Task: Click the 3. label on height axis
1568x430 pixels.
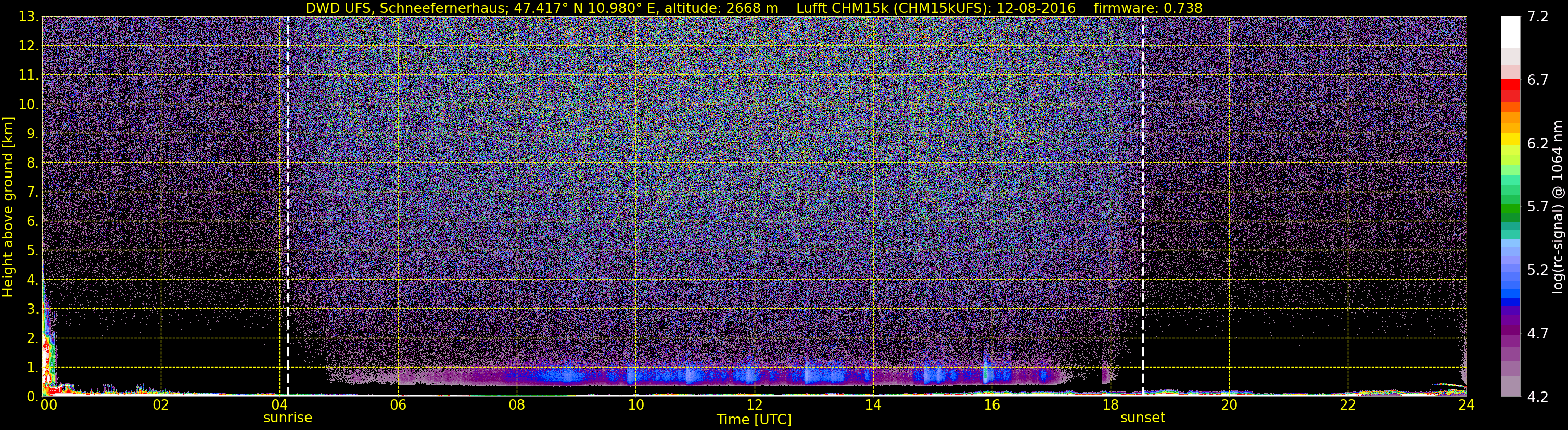Action: (33, 309)
